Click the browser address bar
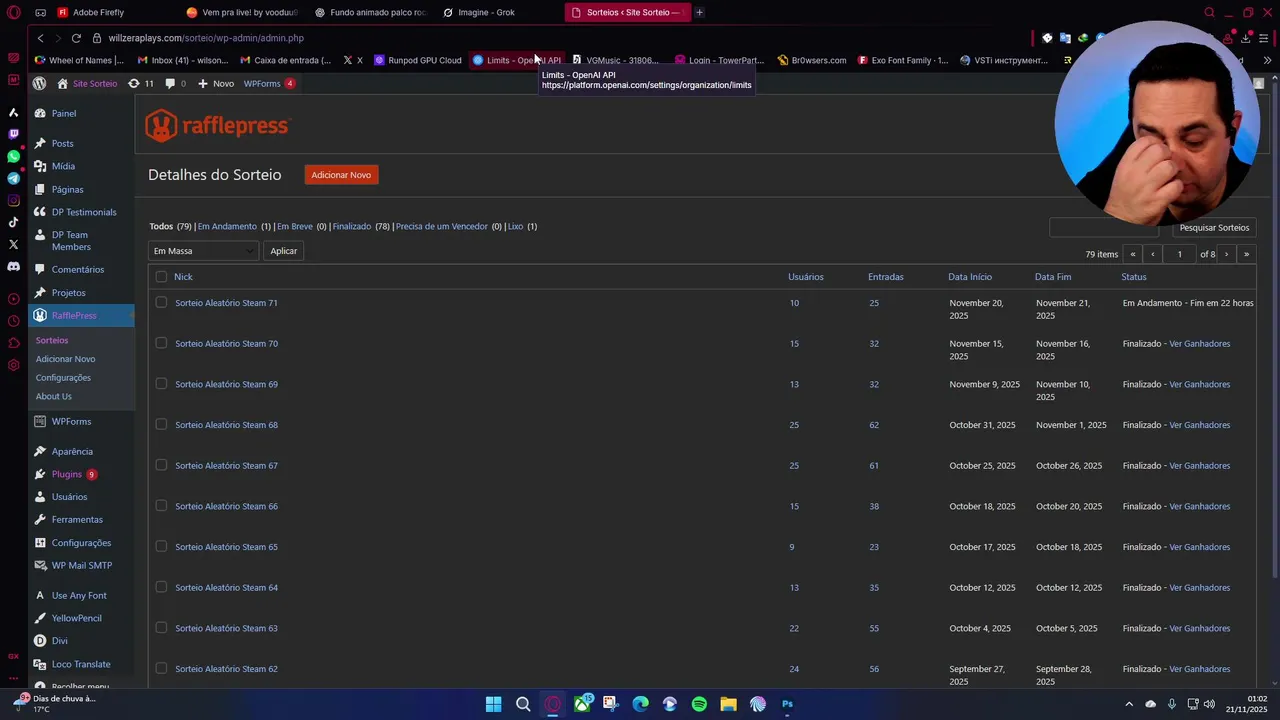This screenshot has height=720, width=1280. 560,38
